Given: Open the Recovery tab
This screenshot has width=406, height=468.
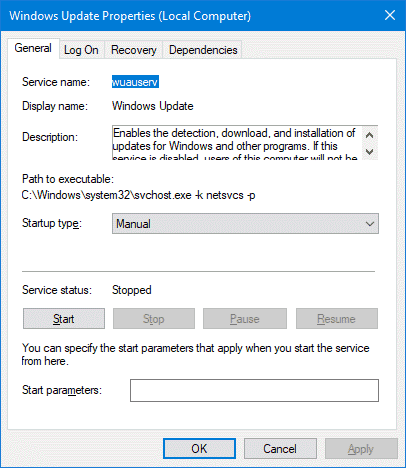Looking at the screenshot, I should click(x=134, y=50).
